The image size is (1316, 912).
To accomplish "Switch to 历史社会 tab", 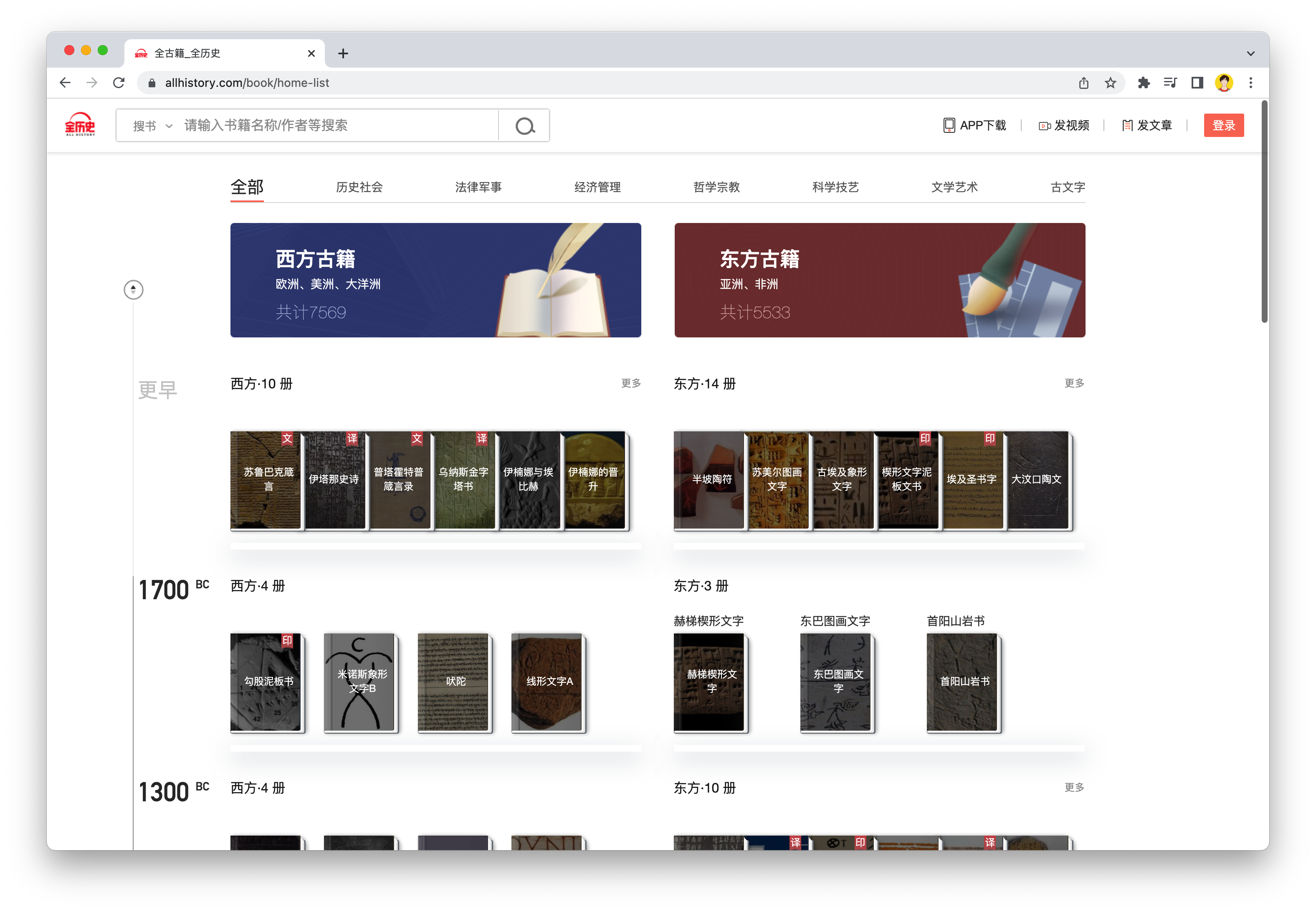I will [x=359, y=187].
